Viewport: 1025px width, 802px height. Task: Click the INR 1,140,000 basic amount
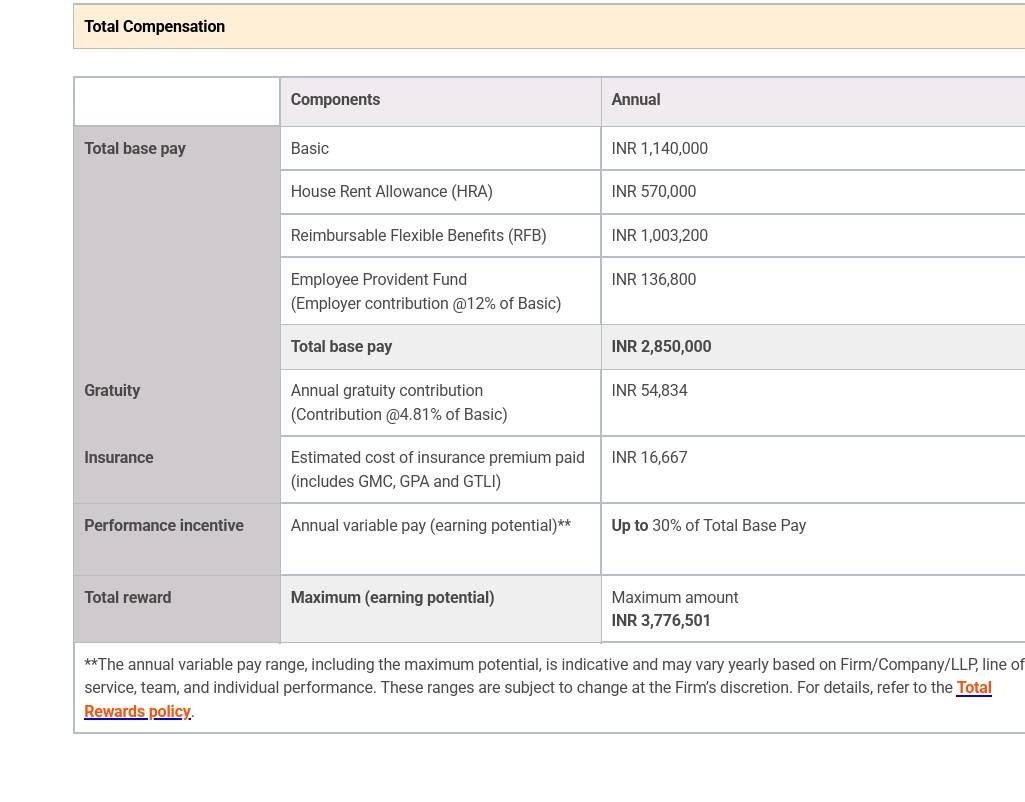click(660, 148)
